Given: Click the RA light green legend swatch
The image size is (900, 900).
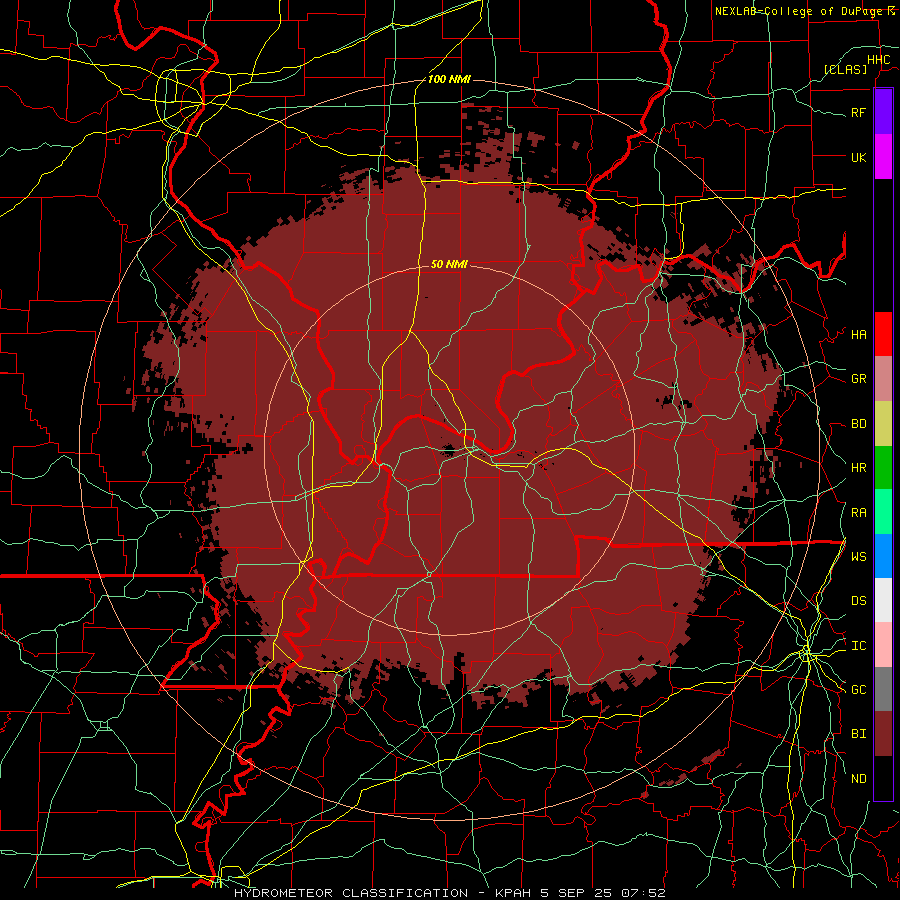Looking at the screenshot, I should pyautogui.click(x=883, y=512).
